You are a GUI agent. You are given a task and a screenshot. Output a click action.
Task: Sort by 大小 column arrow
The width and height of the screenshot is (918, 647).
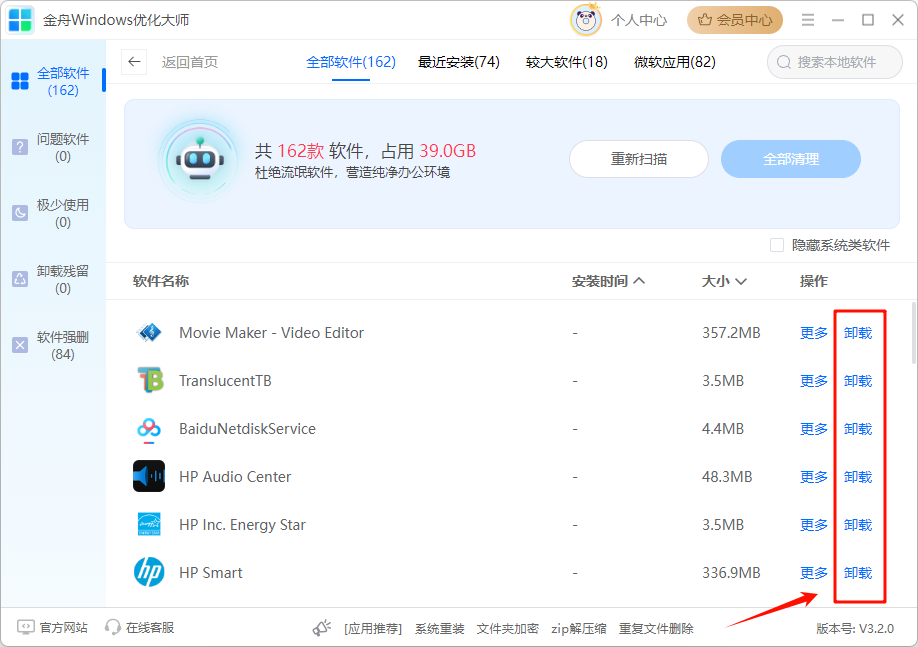[x=741, y=282]
